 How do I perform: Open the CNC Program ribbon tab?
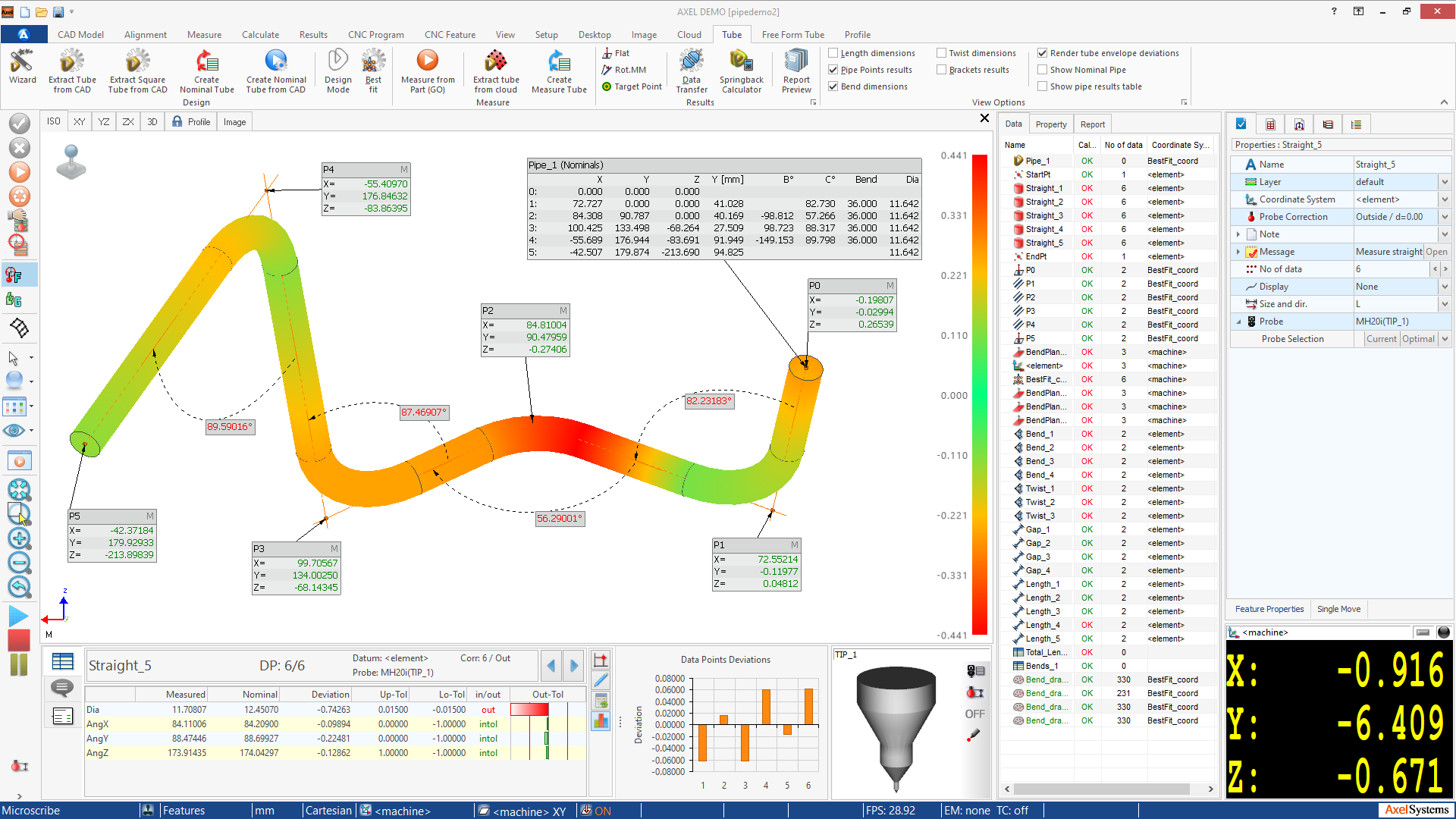pos(376,34)
